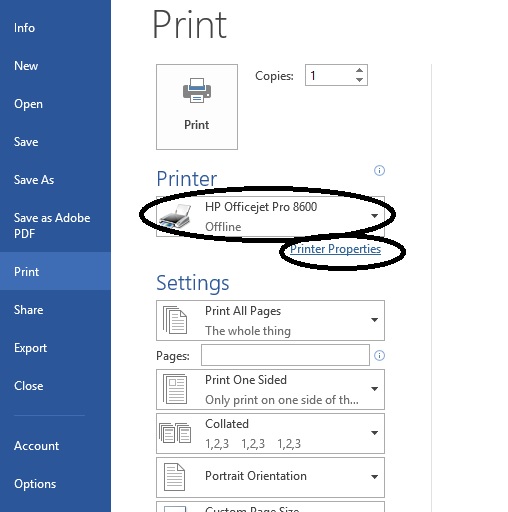Open the Collated options dropdown
Screen dimensions: 508x512
(x=270, y=433)
